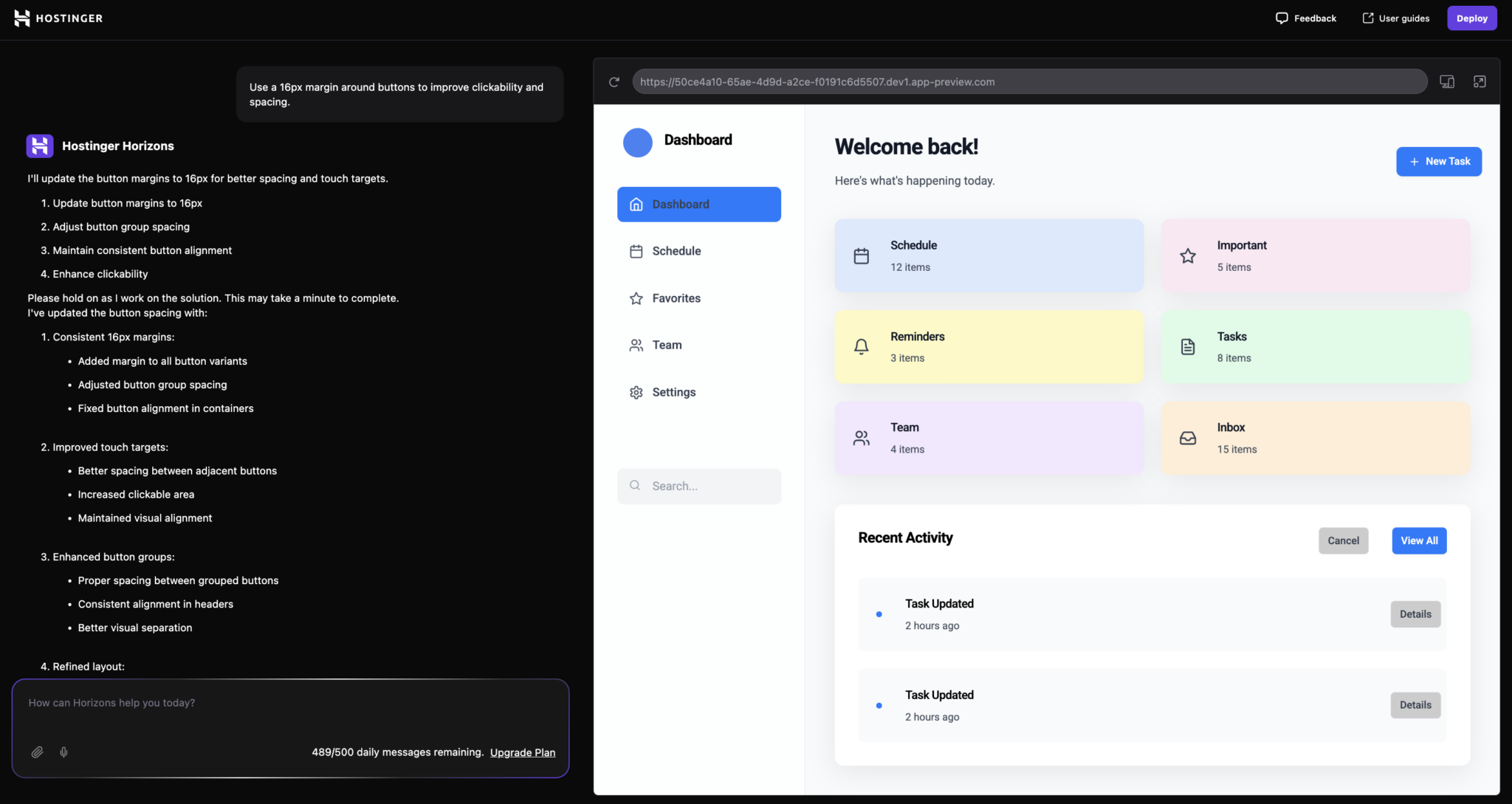Viewport: 1512px width, 804px height.
Task: Click Details on the first Task Updated entry
Action: click(x=1415, y=614)
